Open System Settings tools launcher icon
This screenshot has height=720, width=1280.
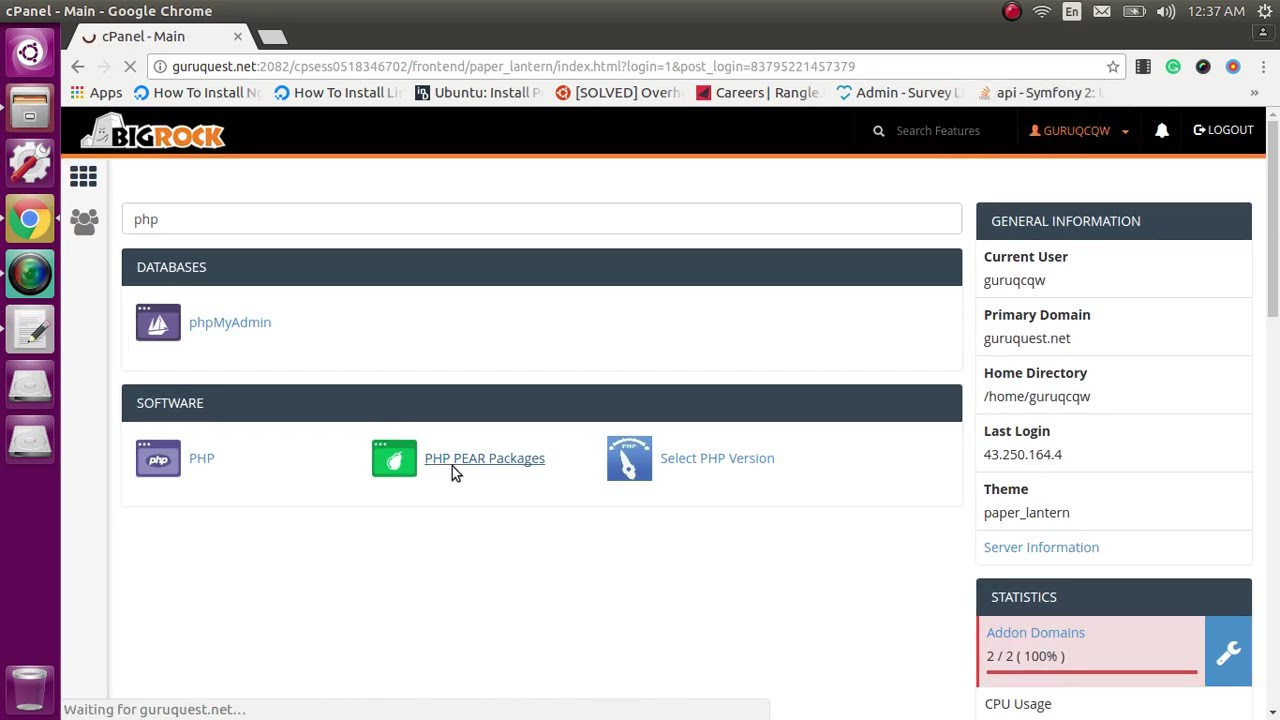click(x=30, y=163)
